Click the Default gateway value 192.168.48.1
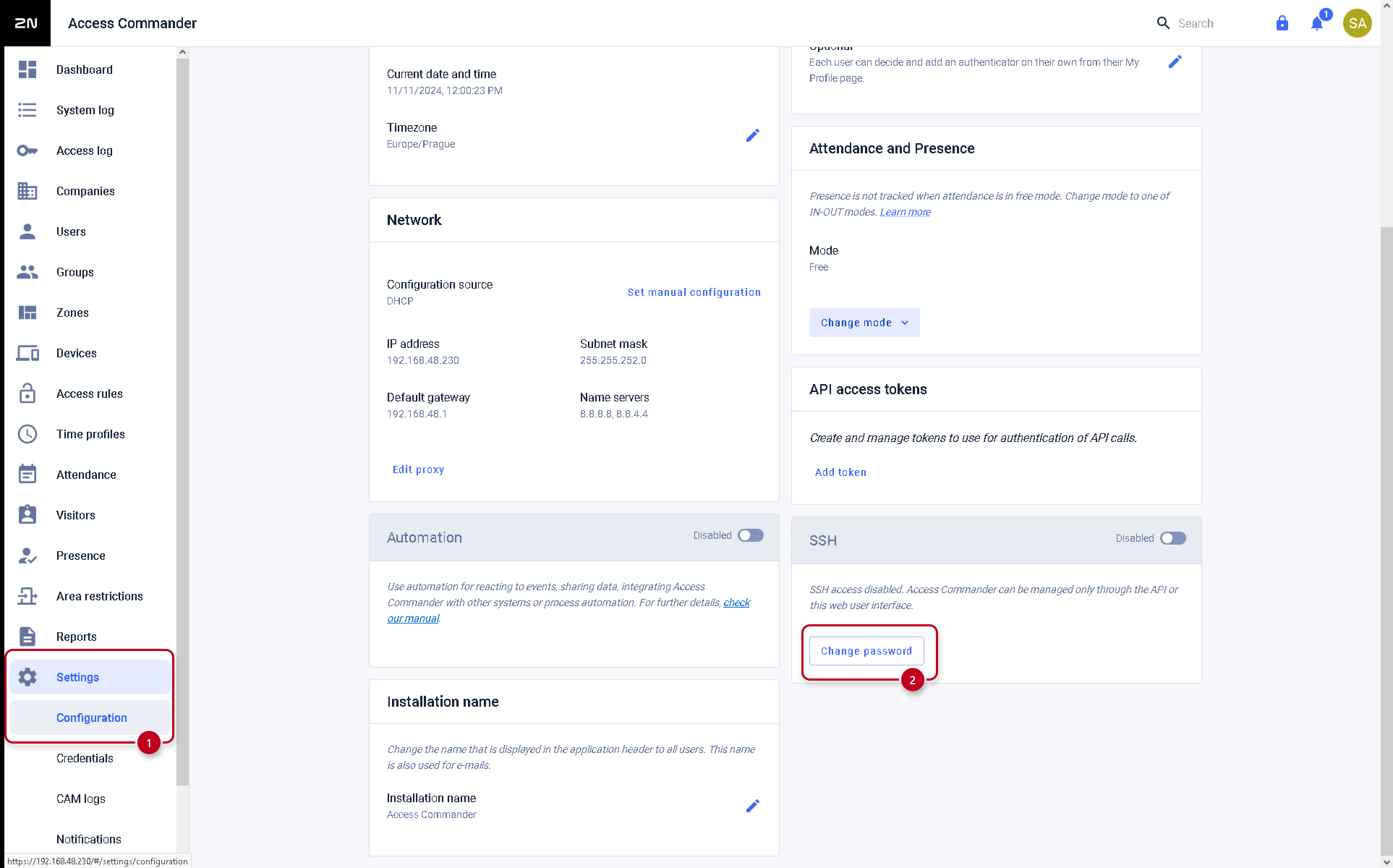The image size is (1393, 868). pos(417,414)
